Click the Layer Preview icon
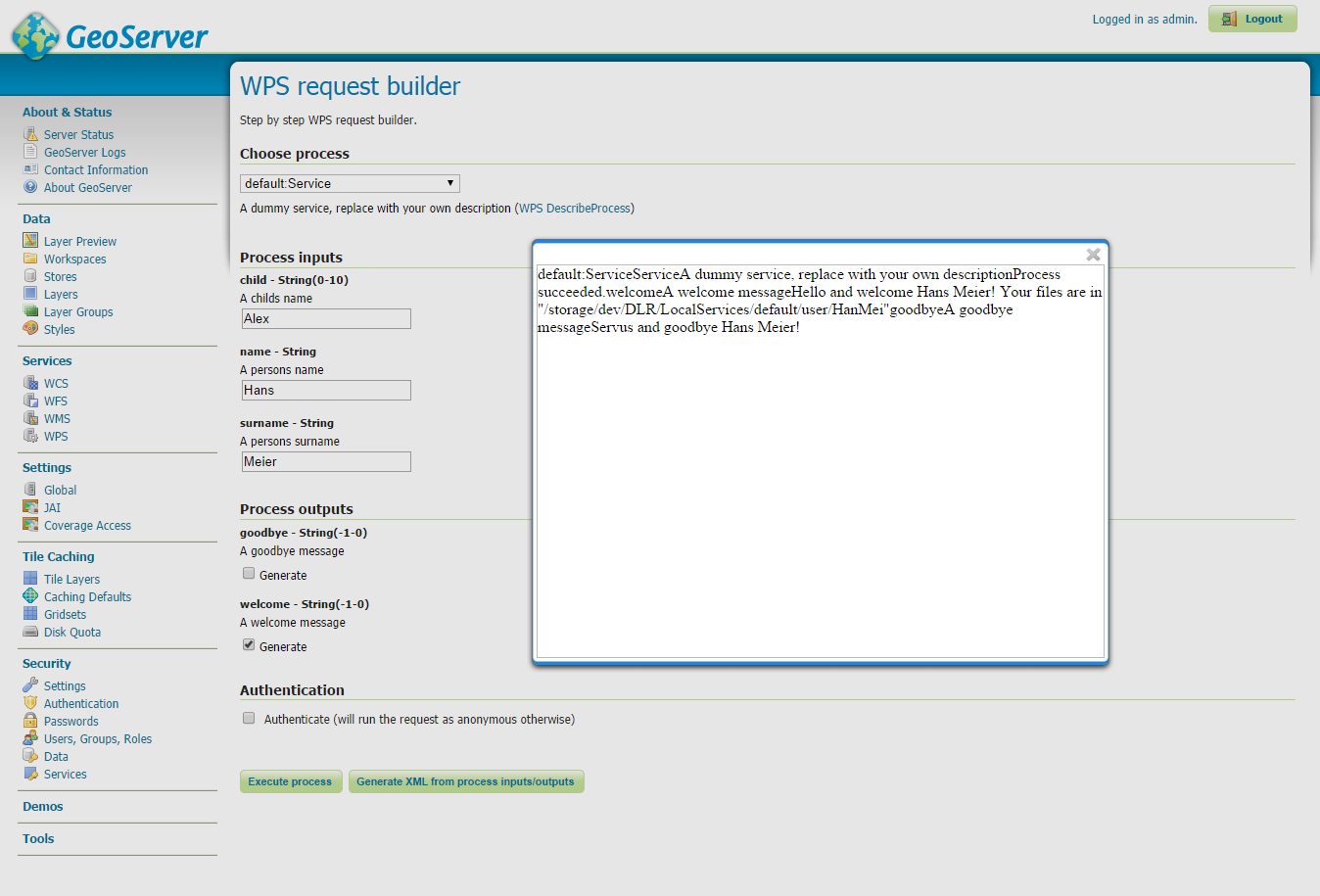This screenshot has width=1320, height=896. click(x=30, y=241)
